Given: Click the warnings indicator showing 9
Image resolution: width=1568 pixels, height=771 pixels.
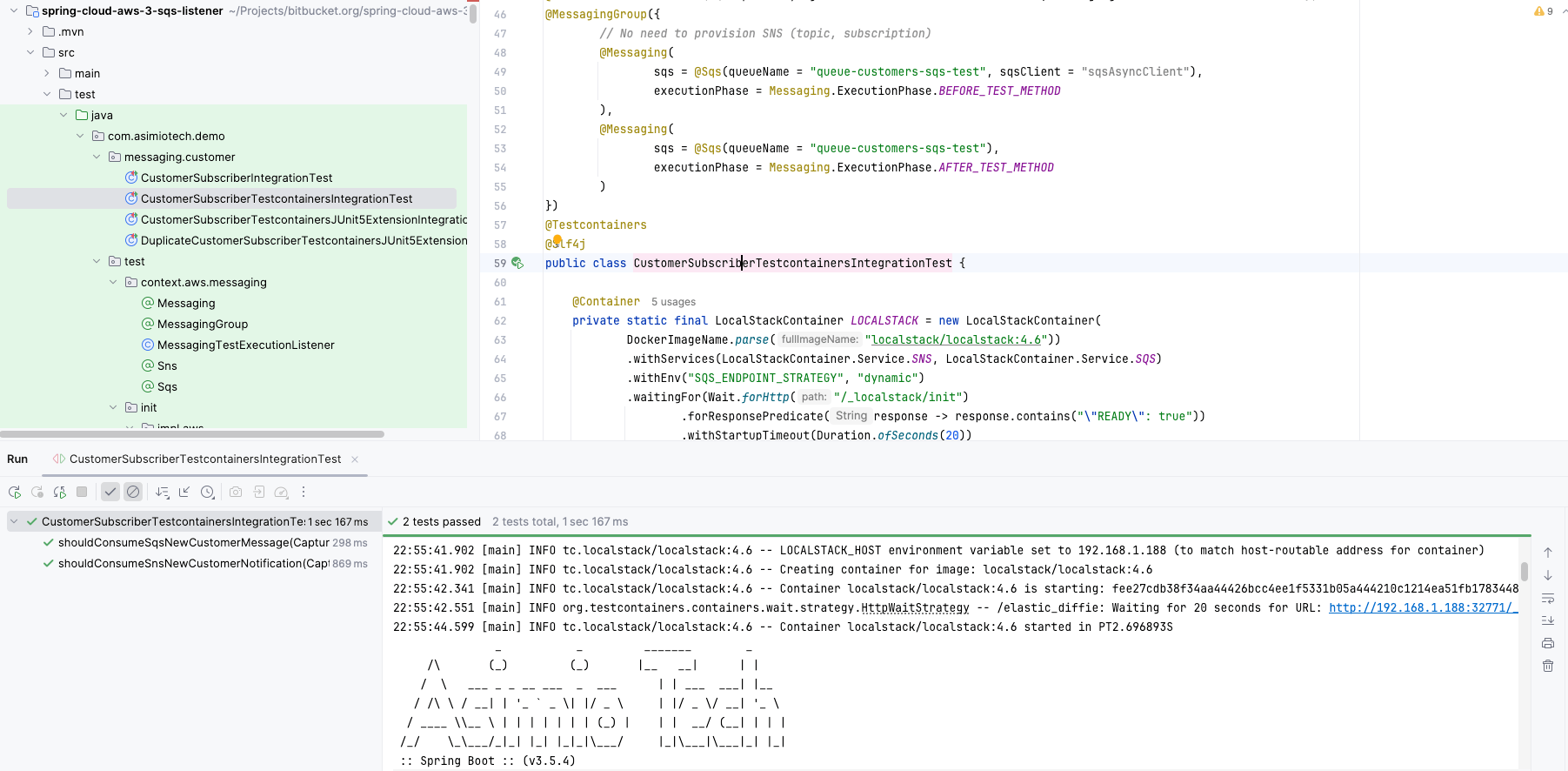Looking at the screenshot, I should coord(1544,11).
